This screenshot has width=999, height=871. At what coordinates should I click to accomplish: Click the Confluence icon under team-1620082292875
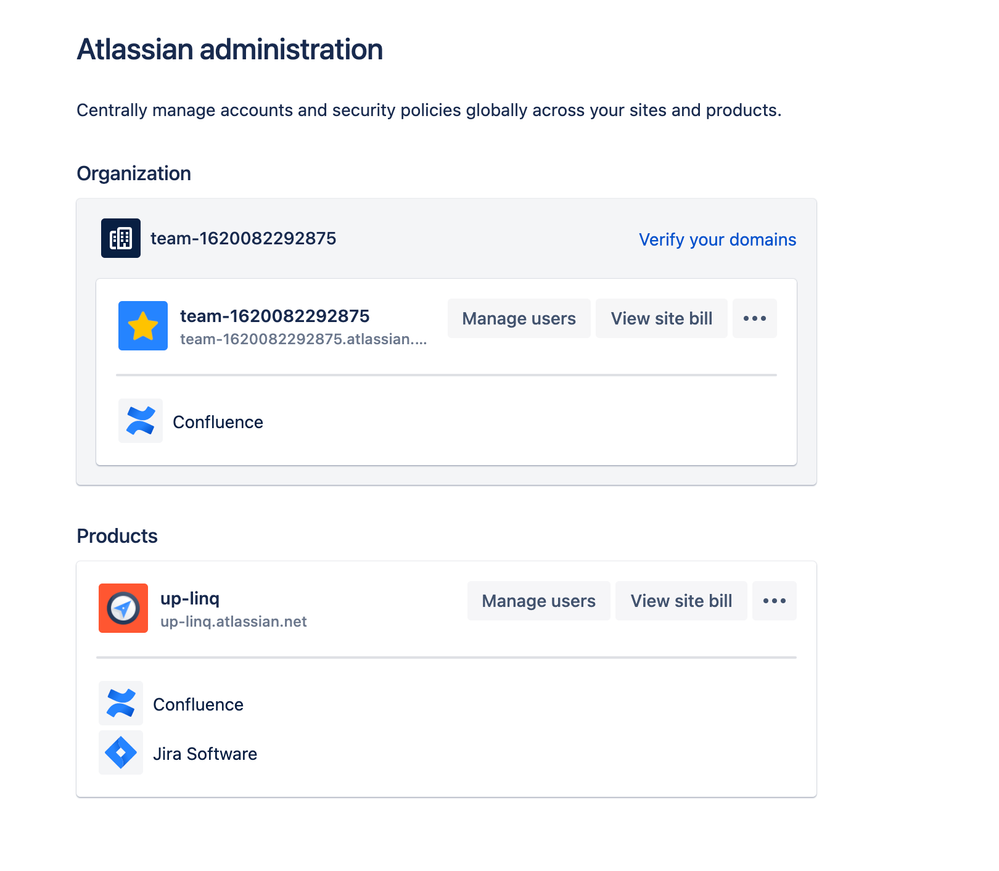(140, 421)
